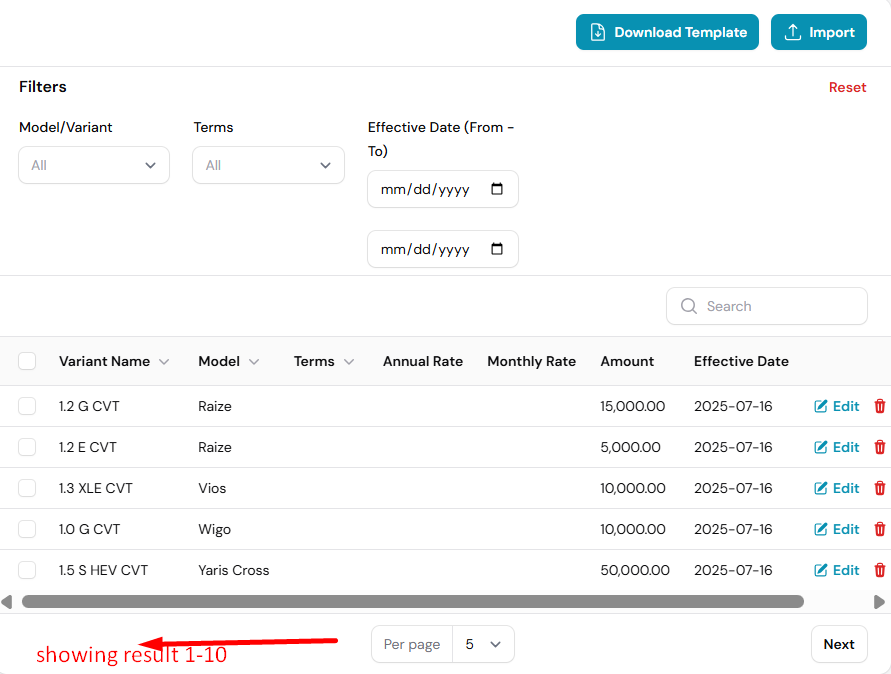Edit the 1.2 E CVT row

tap(836, 447)
